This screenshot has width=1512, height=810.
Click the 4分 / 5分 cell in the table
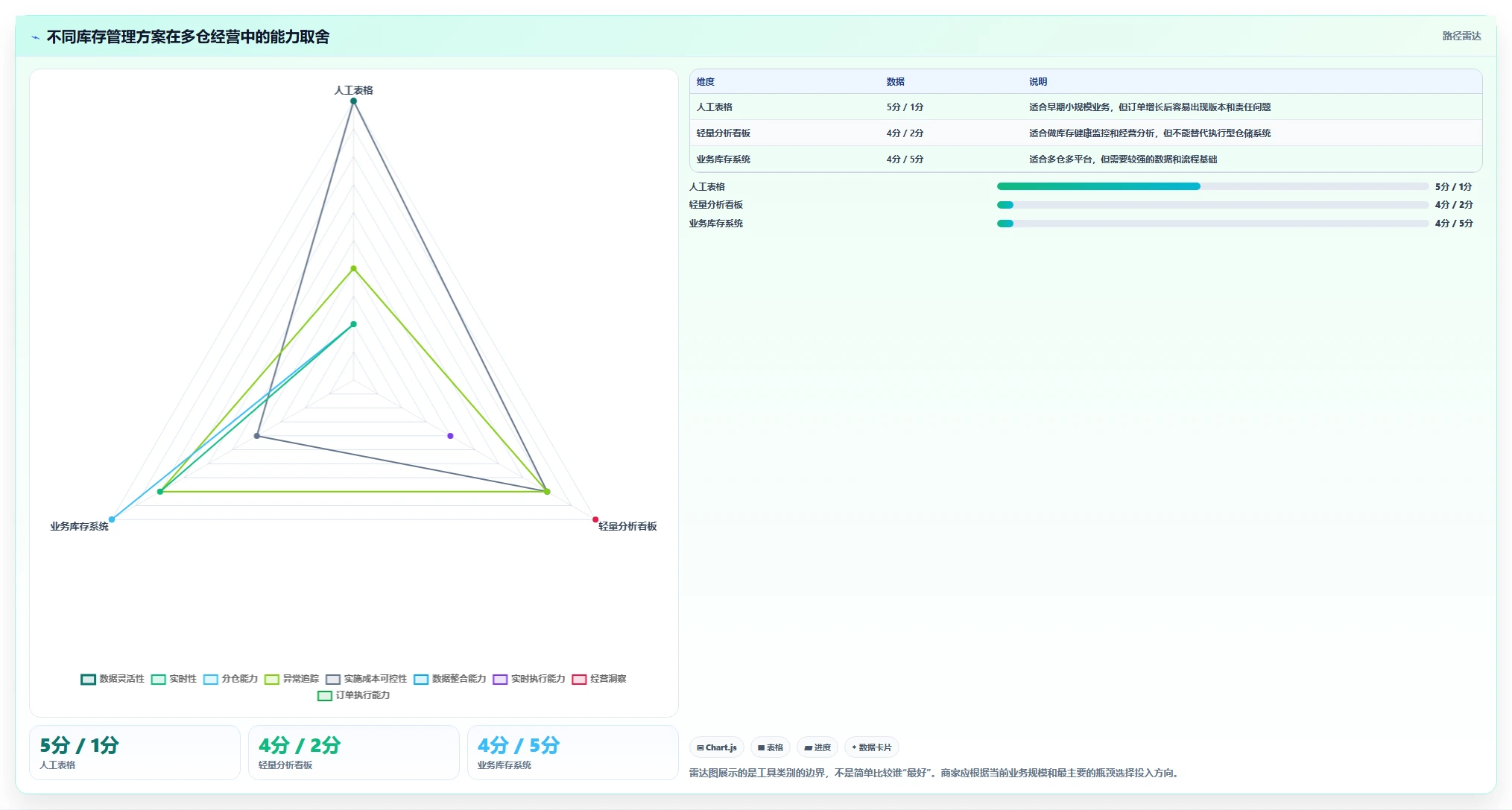click(905, 159)
